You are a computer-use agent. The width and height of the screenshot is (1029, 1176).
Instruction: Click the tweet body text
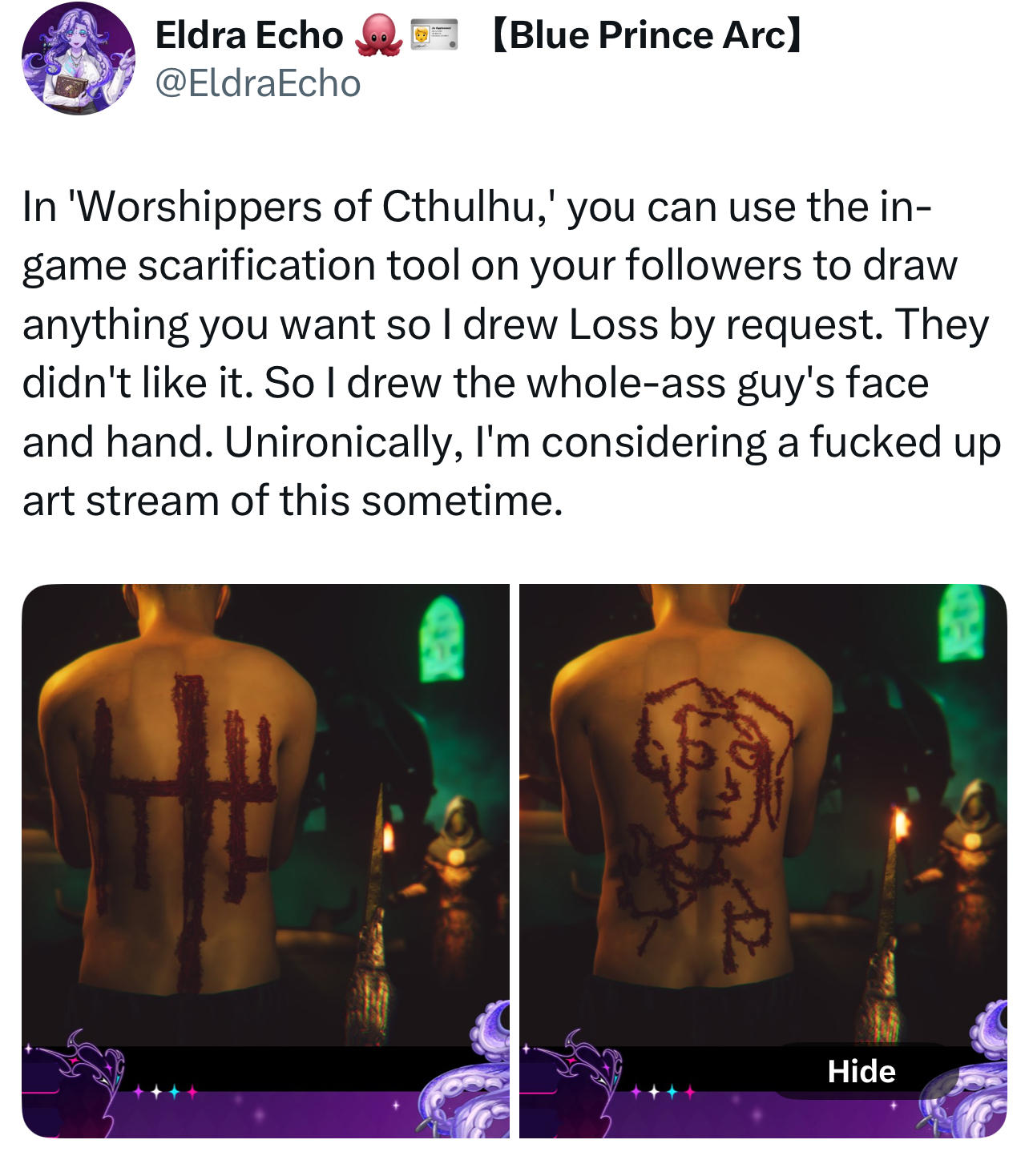pyautogui.click(x=511, y=353)
